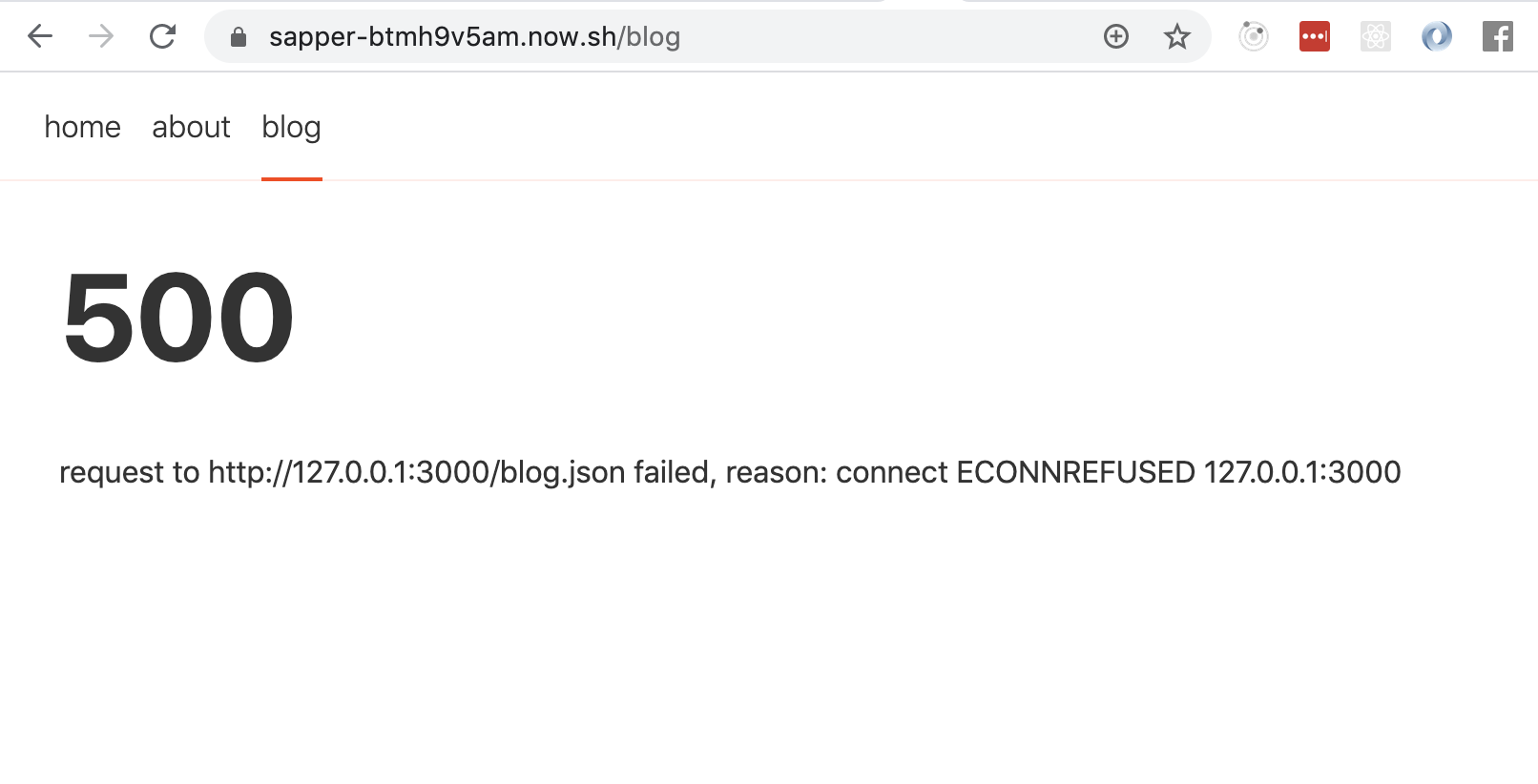Select the active blog tab
Image resolution: width=1538 pixels, height=784 pixels.
pyautogui.click(x=291, y=127)
